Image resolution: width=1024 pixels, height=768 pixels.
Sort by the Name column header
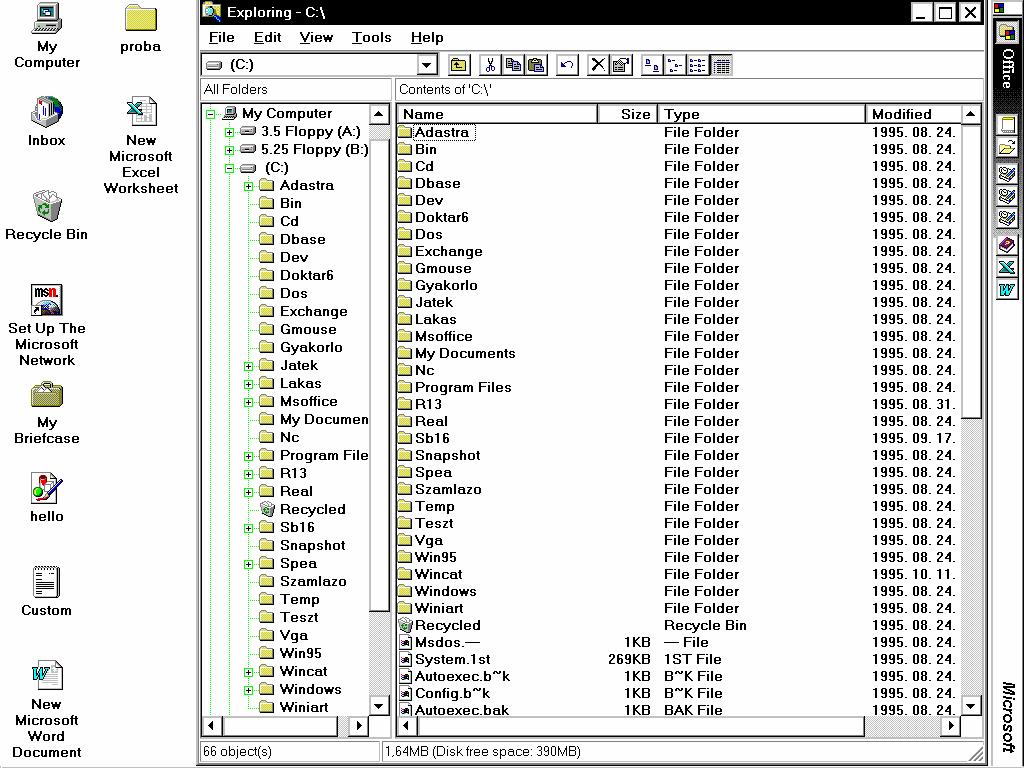click(x=497, y=114)
